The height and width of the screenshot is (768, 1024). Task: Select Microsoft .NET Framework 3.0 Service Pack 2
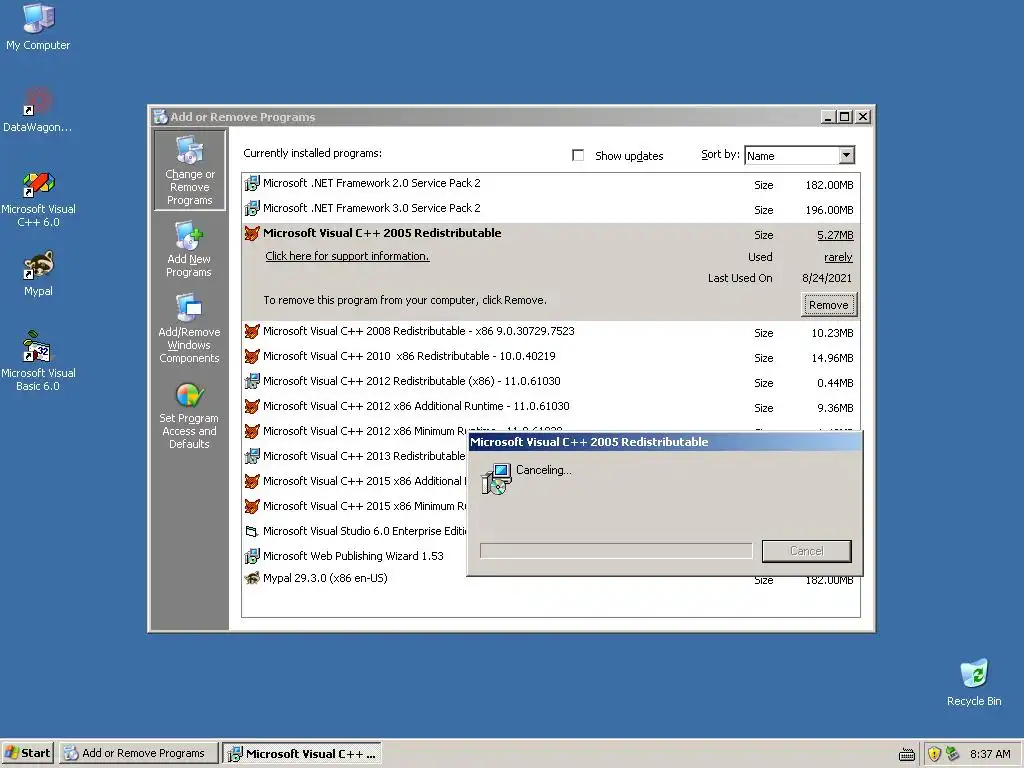coord(551,209)
